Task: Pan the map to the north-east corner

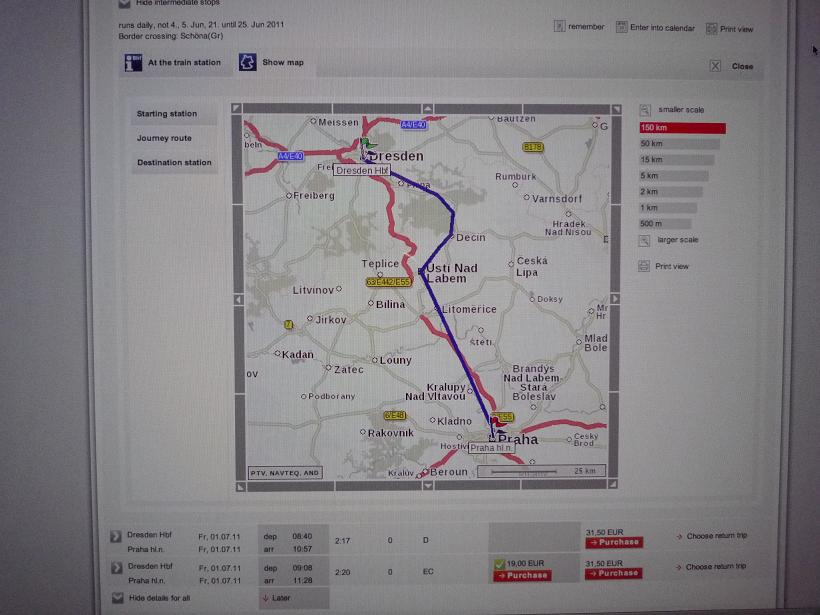Action: pos(616,109)
